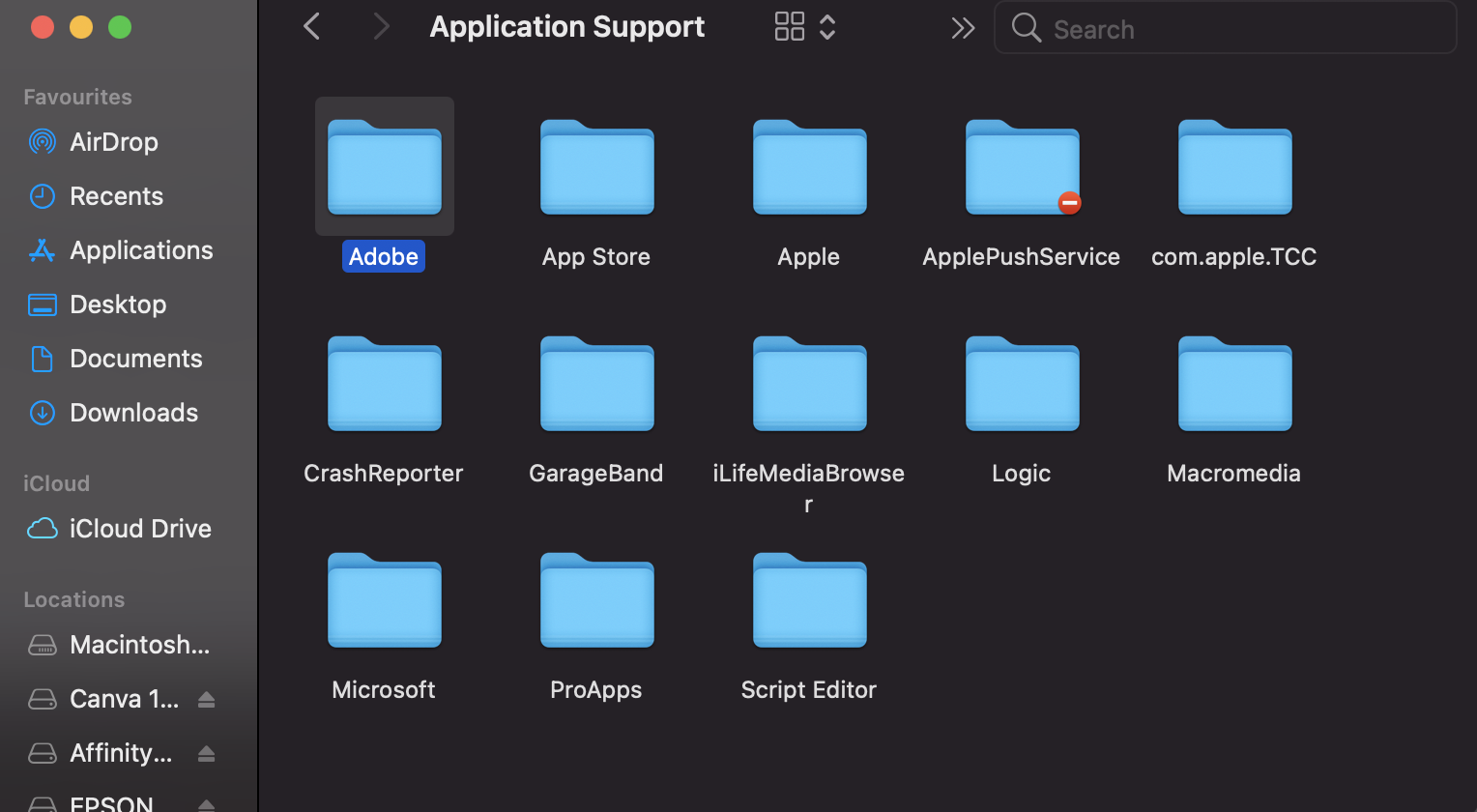Select the Macromedia folder icon

pos(1235,383)
